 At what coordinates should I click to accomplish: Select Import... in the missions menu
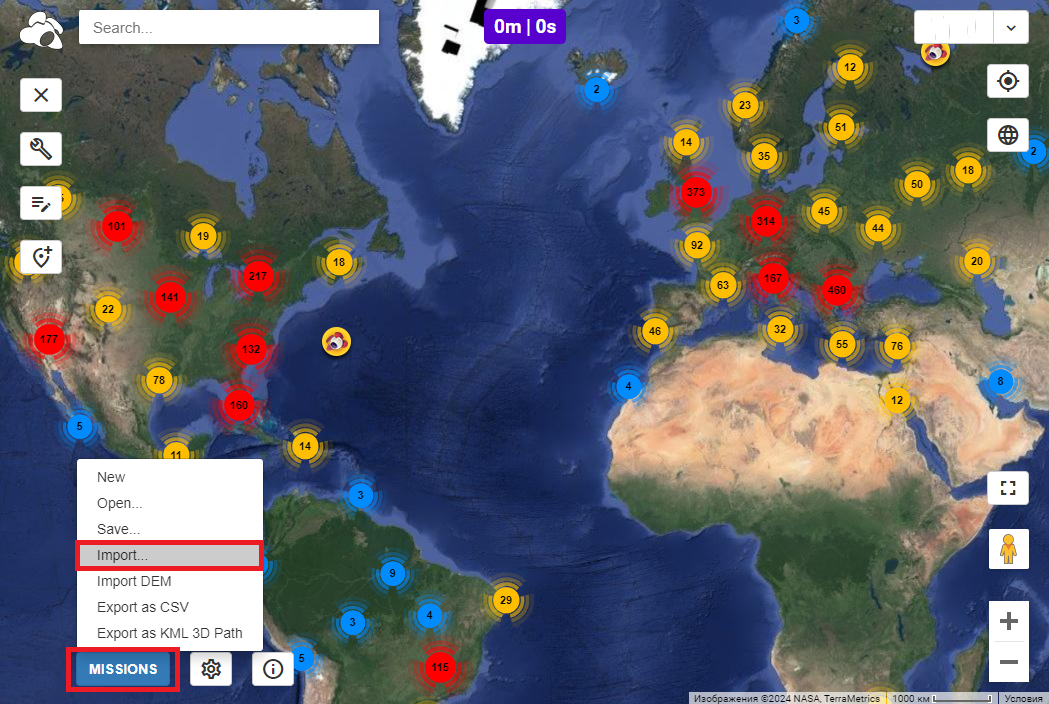pyautogui.click(x=170, y=555)
